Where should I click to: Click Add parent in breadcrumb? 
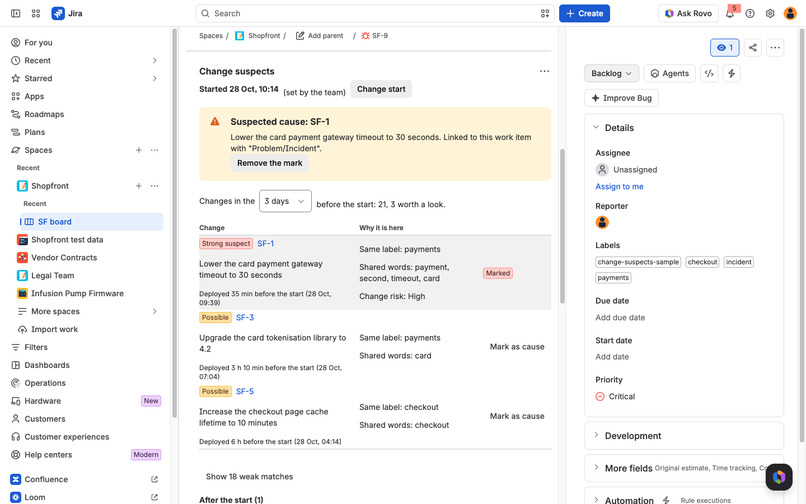tap(319, 35)
